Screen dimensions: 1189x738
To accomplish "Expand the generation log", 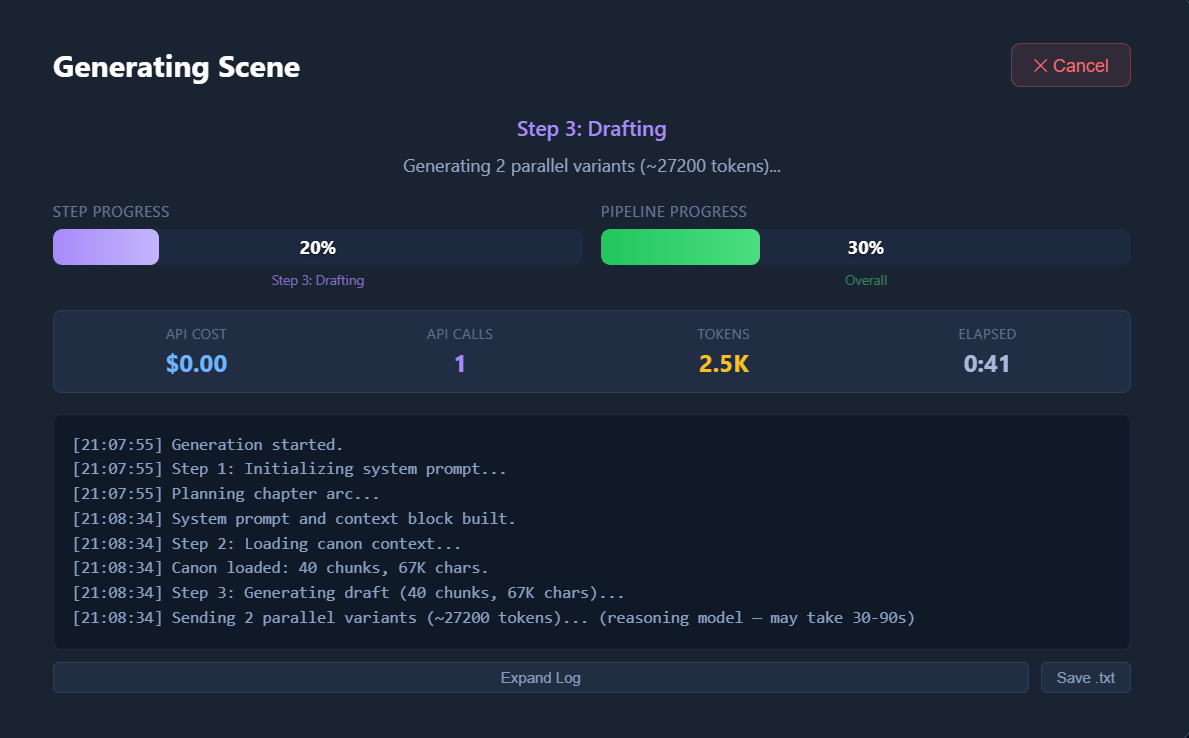I will point(540,677).
